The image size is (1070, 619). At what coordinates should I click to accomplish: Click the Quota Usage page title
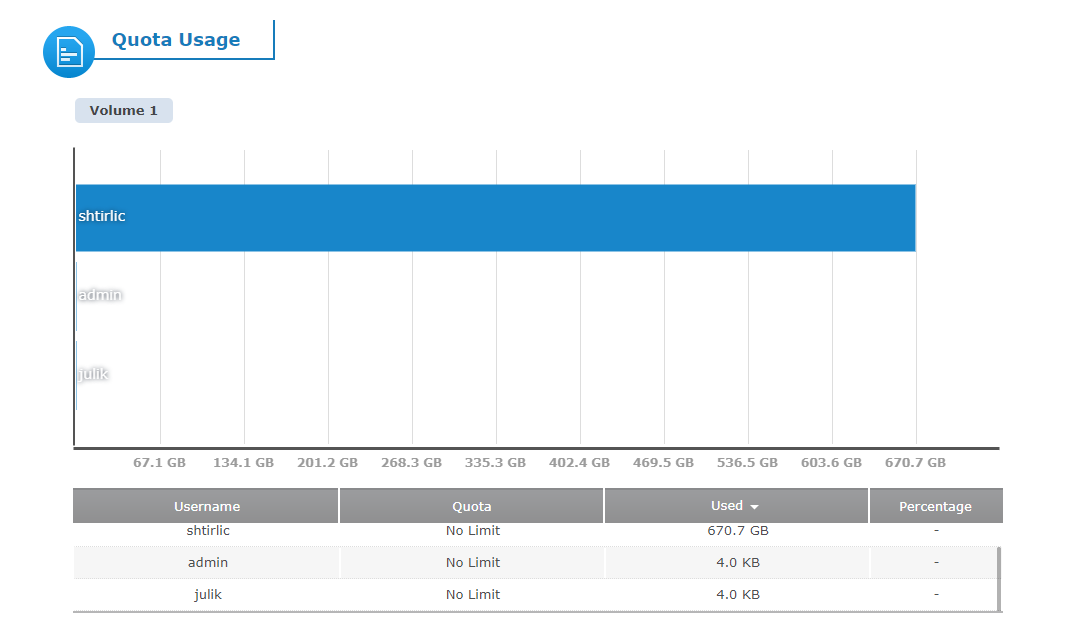click(179, 39)
